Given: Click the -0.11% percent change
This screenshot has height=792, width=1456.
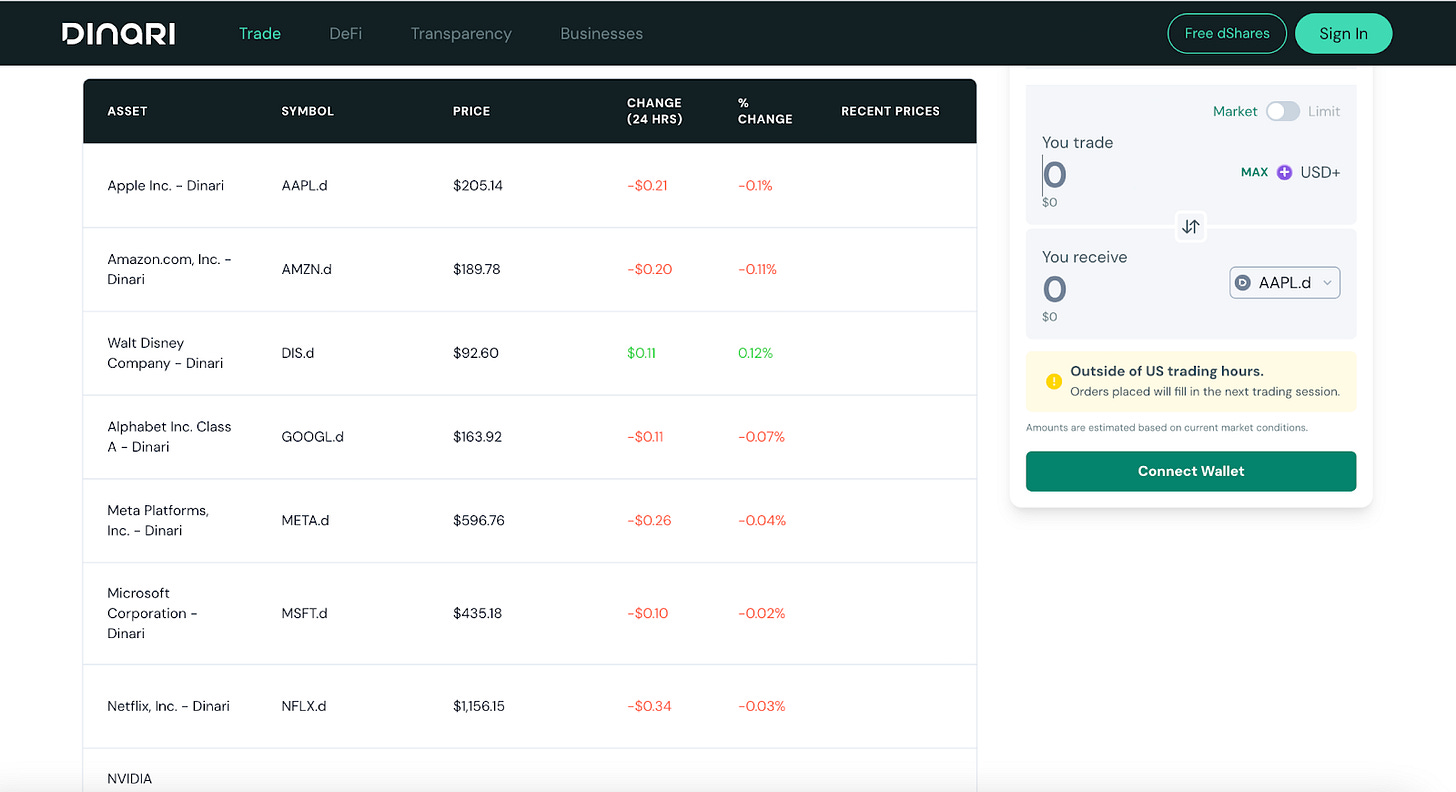Looking at the screenshot, I should 757,270.
